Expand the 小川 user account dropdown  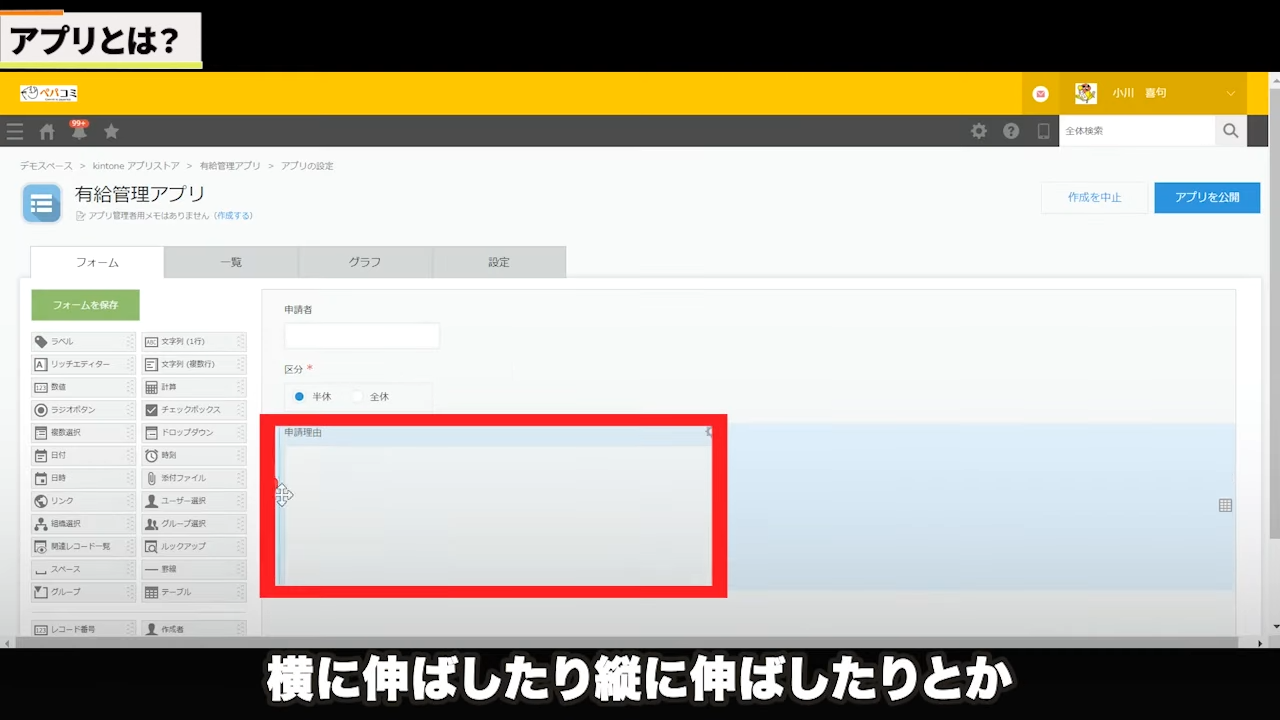point(1230,93)
